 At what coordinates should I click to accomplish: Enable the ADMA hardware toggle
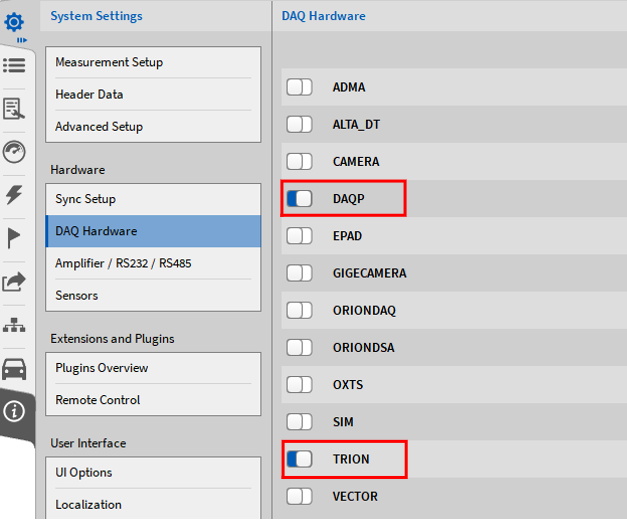click(x=299, y=87)
